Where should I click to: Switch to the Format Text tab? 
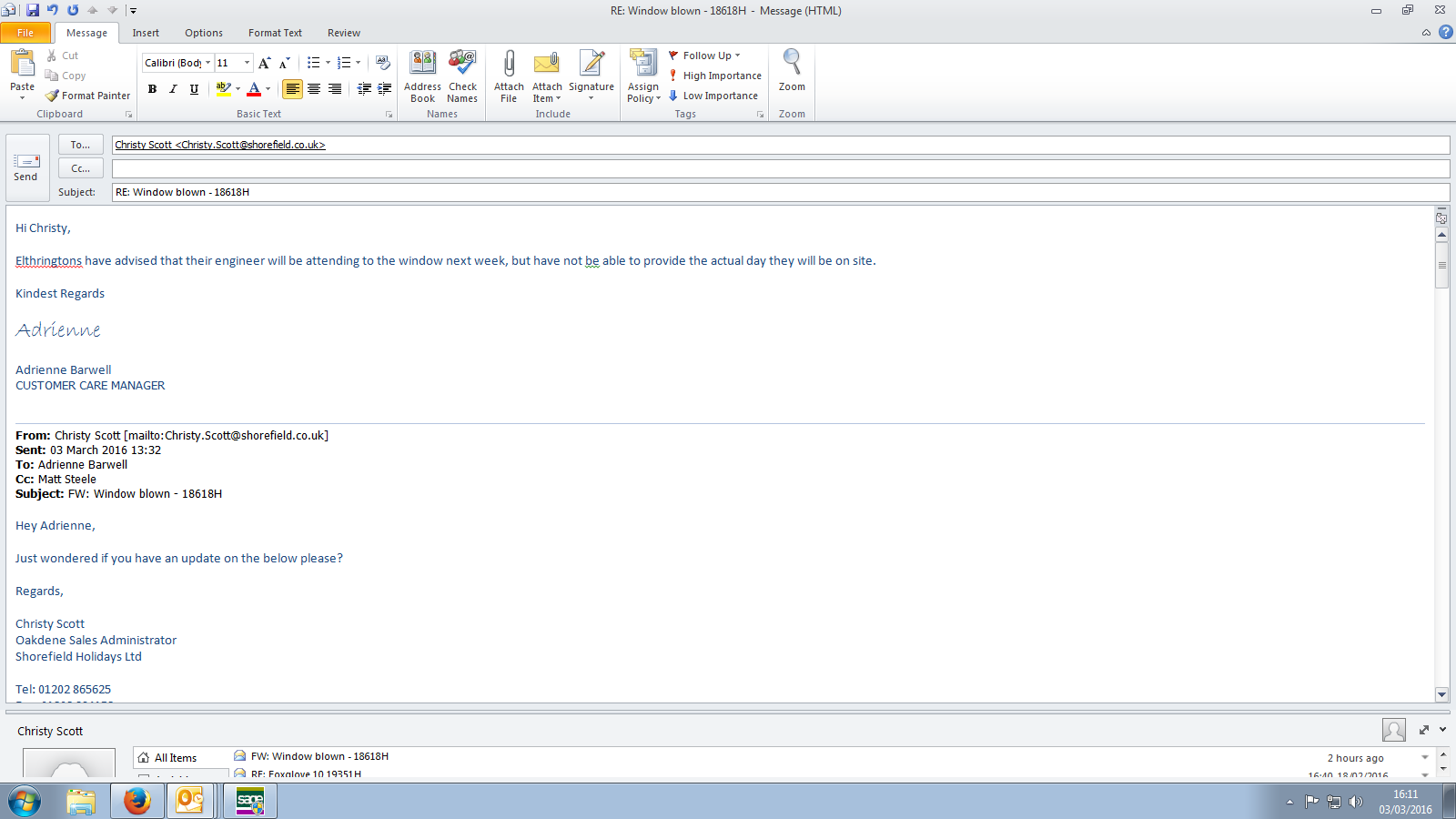275,33
